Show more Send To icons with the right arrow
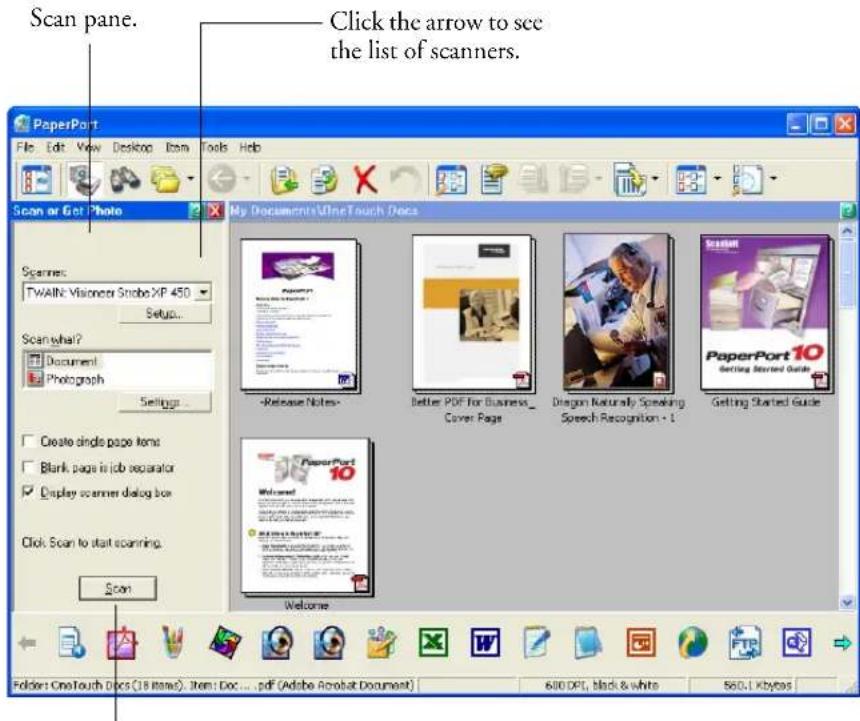The height and width of the screenshot is (721, 860). (842, 643)
